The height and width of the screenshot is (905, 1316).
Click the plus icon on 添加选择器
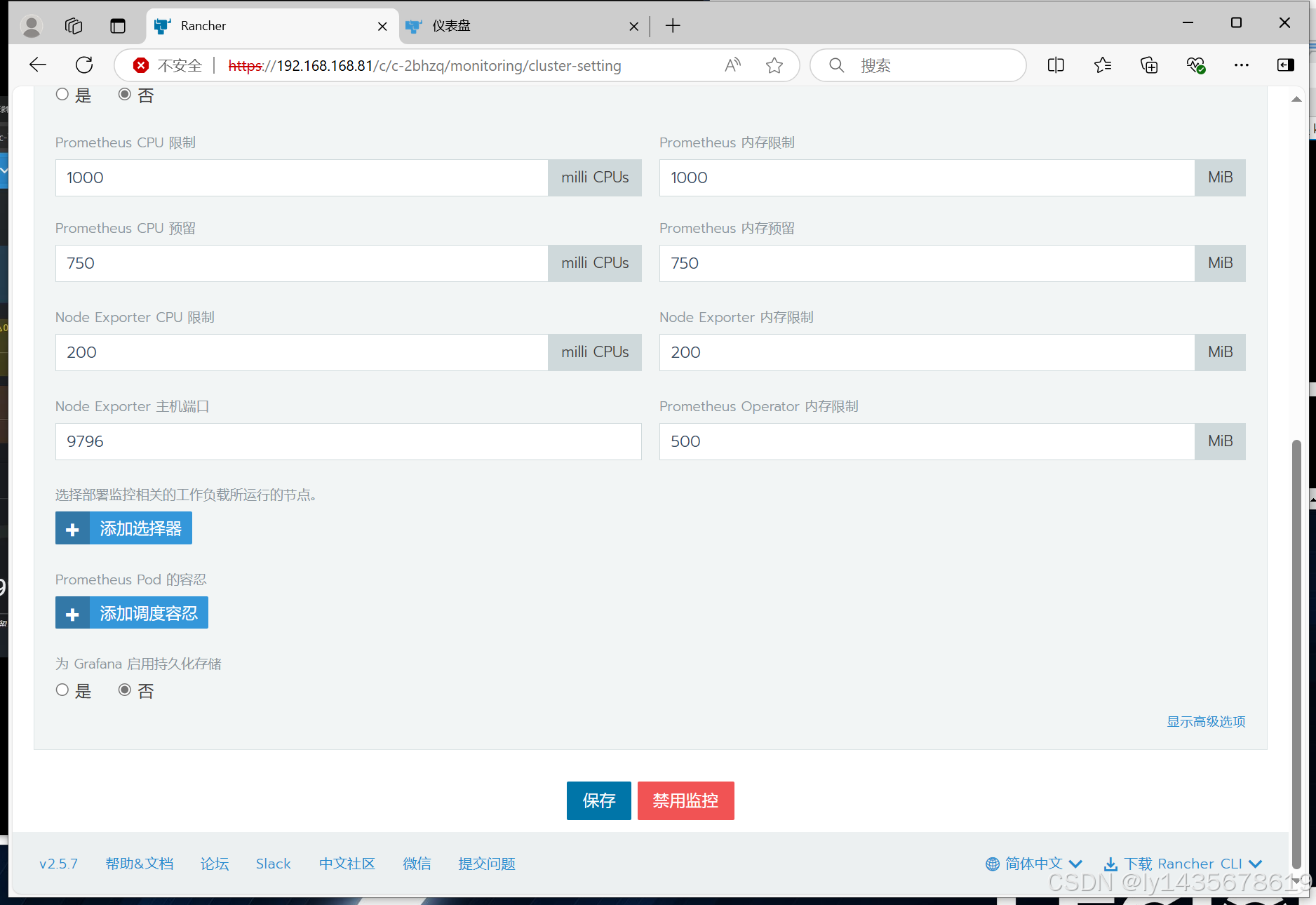pyautogui.click(x=72, y=529)
